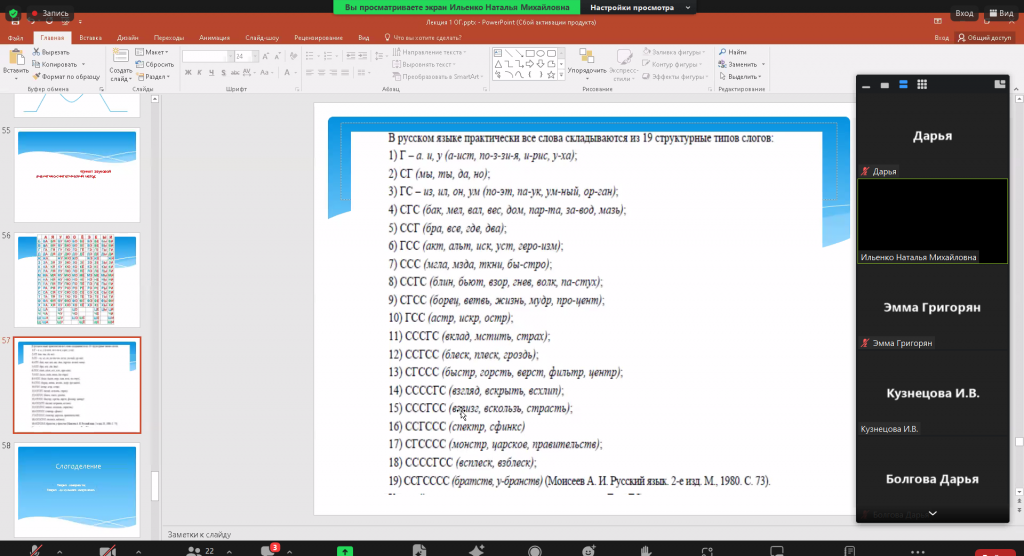Expand the shapes gallery with its More arrow
Image resolution: width=1024 pixels, height=556 pixels.
tap(562, 75)
